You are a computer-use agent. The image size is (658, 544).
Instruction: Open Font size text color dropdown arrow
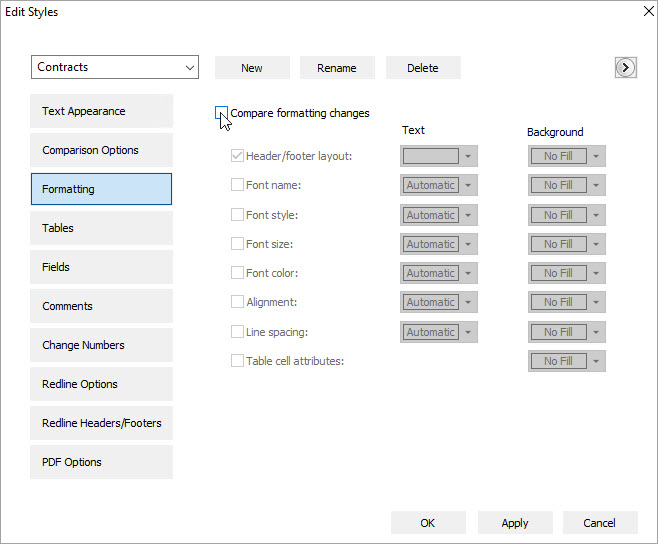[468, 244]
